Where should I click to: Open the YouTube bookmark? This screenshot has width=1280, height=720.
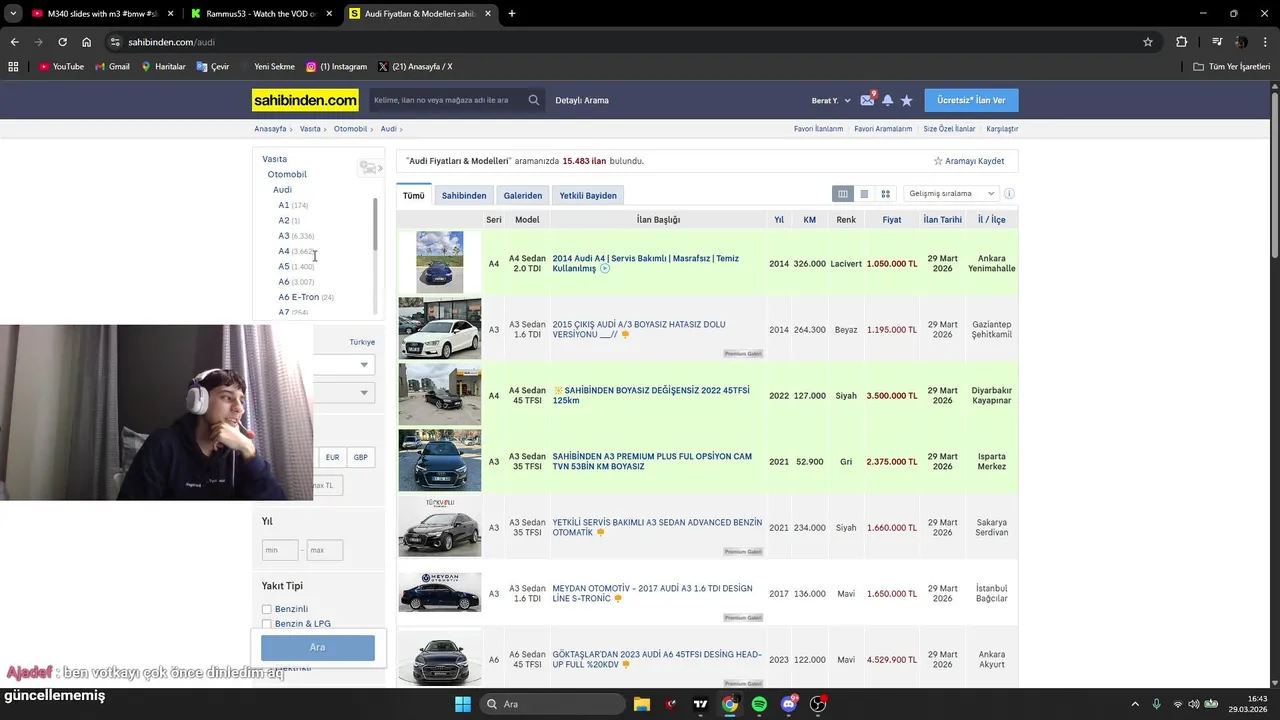(x=61, y=67)
